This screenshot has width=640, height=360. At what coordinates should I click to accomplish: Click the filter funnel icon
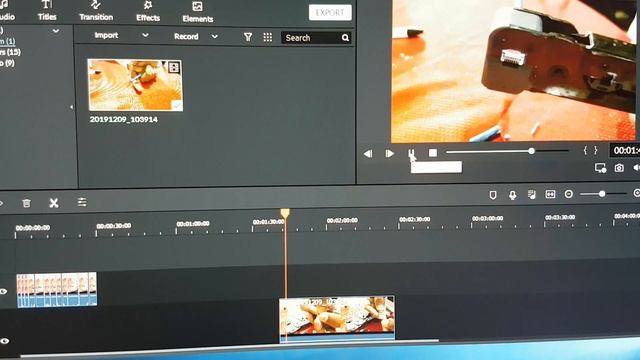pyautogui.click(x=248, y=37)
